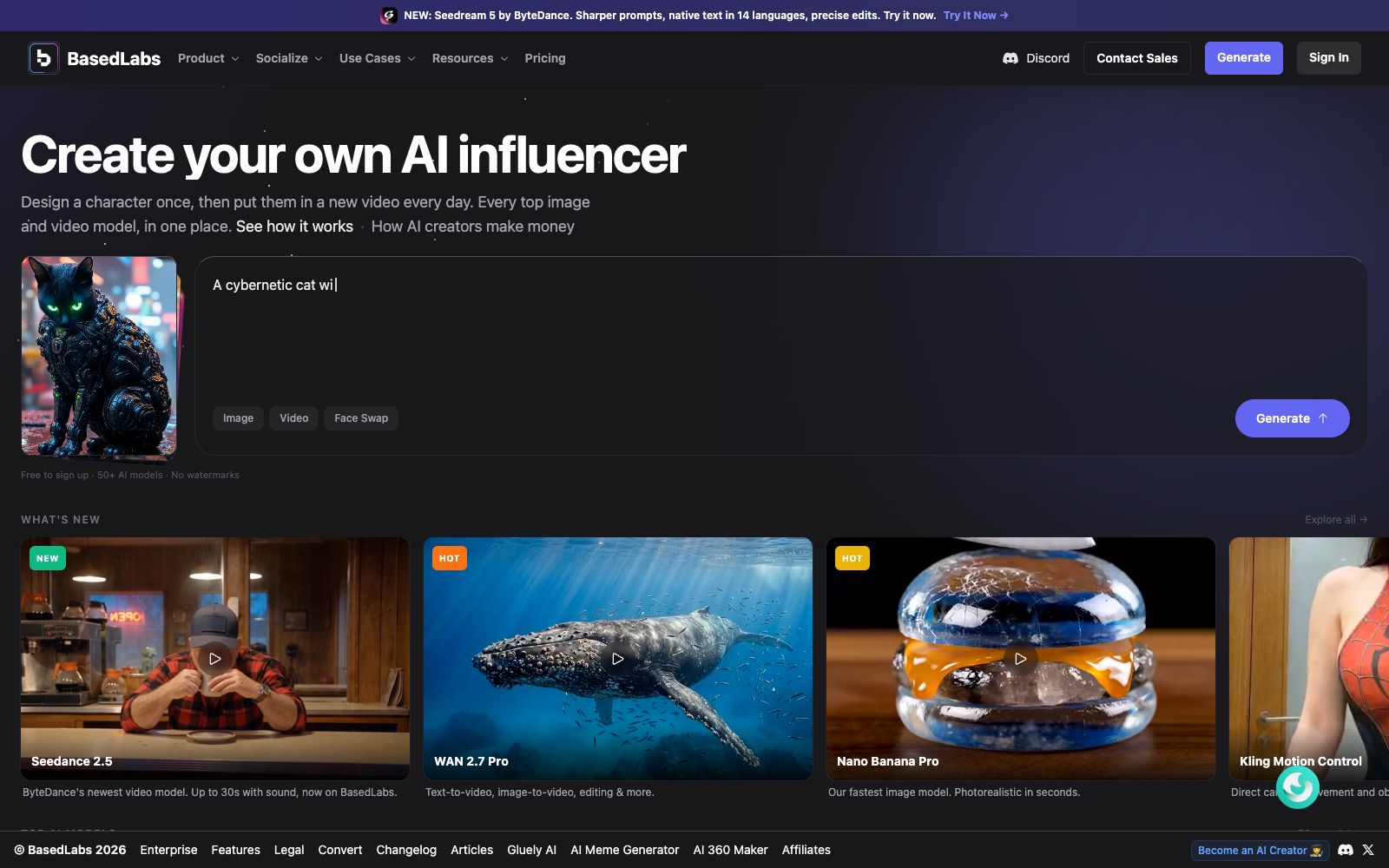Open Affiliates footer link
The image size is (1389, 868).
click(806, 850)
